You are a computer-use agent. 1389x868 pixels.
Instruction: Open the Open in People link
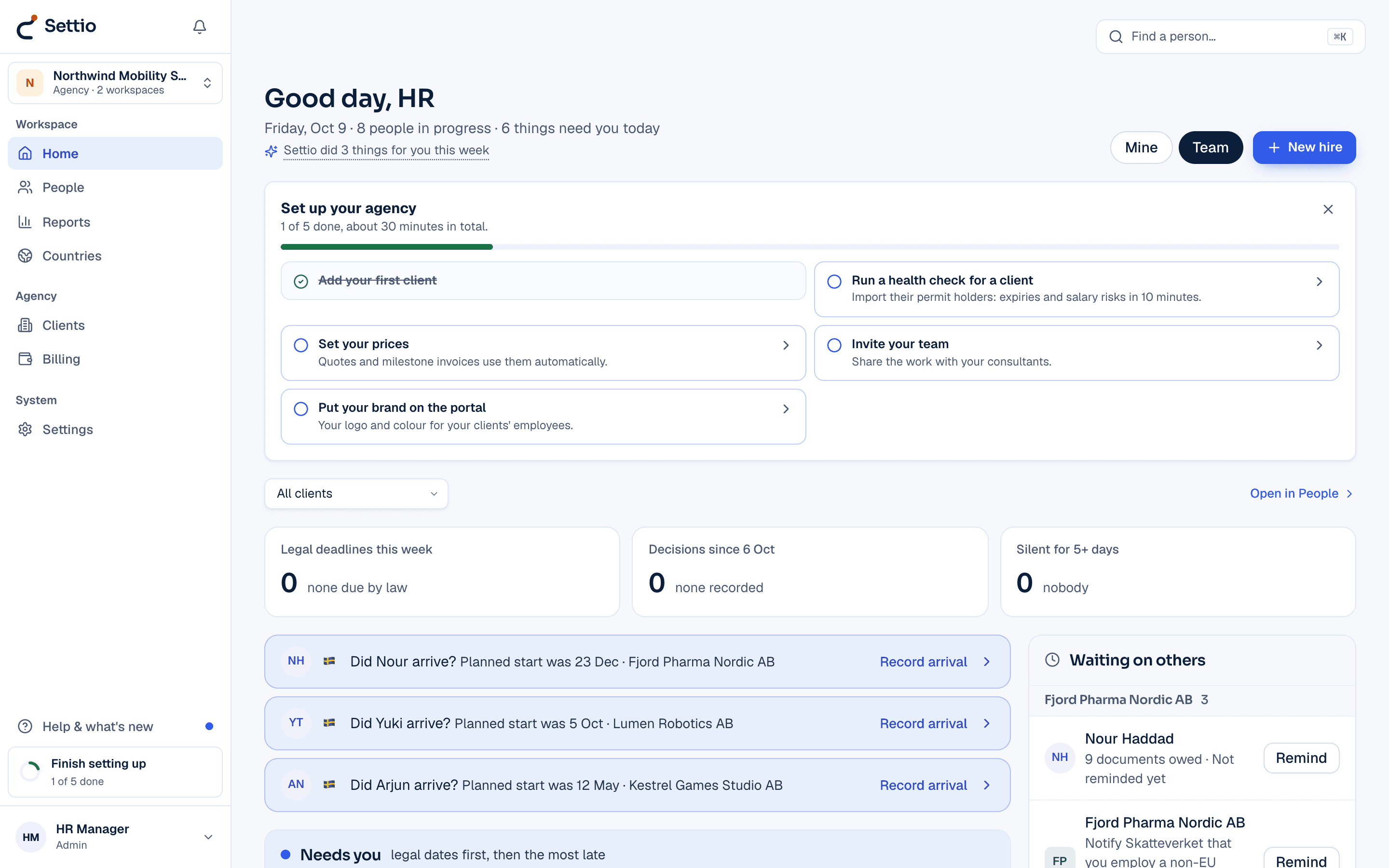(1301, 494)
